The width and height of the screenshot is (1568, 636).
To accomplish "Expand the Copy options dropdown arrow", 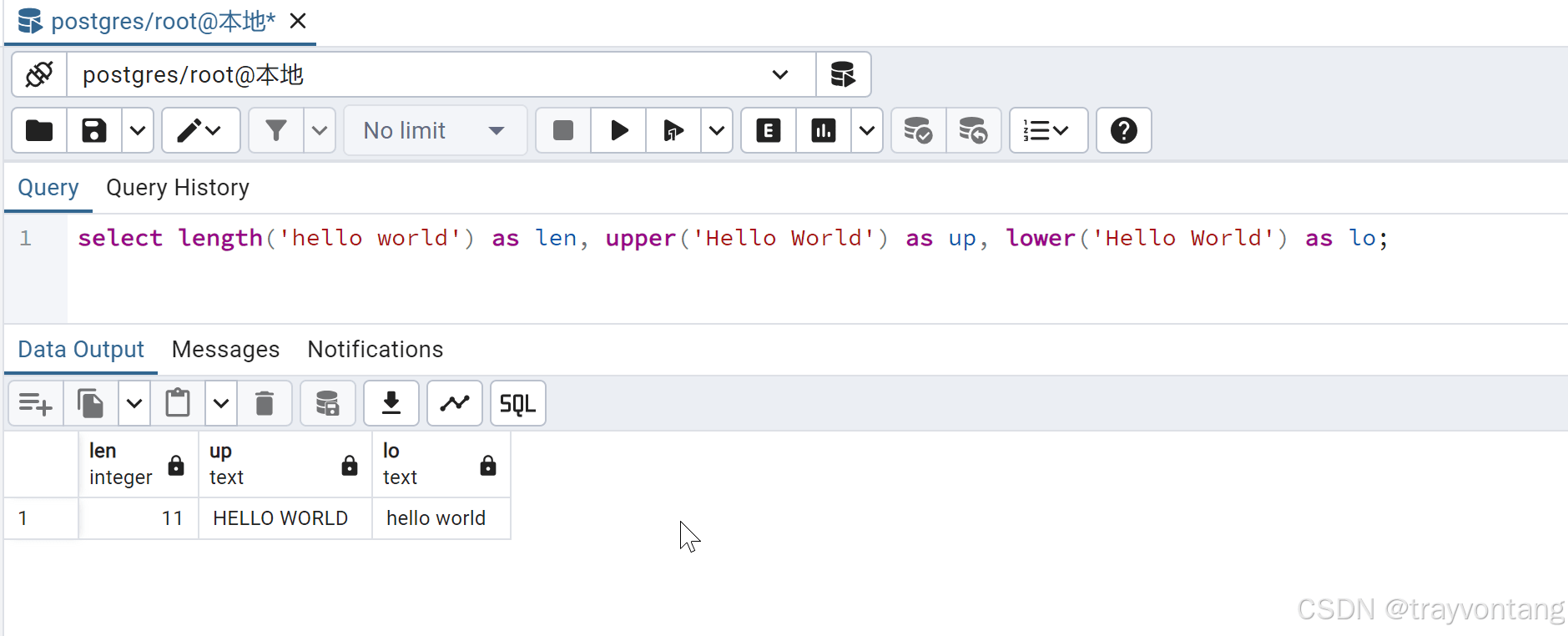I will [x=134, y=403].
